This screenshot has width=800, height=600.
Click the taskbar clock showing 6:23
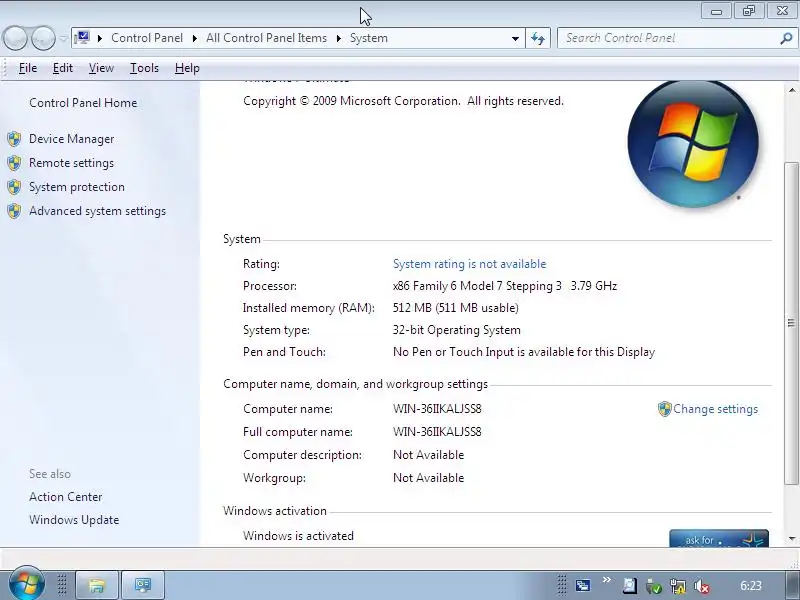pyautogui.click(x=751, y=586)
